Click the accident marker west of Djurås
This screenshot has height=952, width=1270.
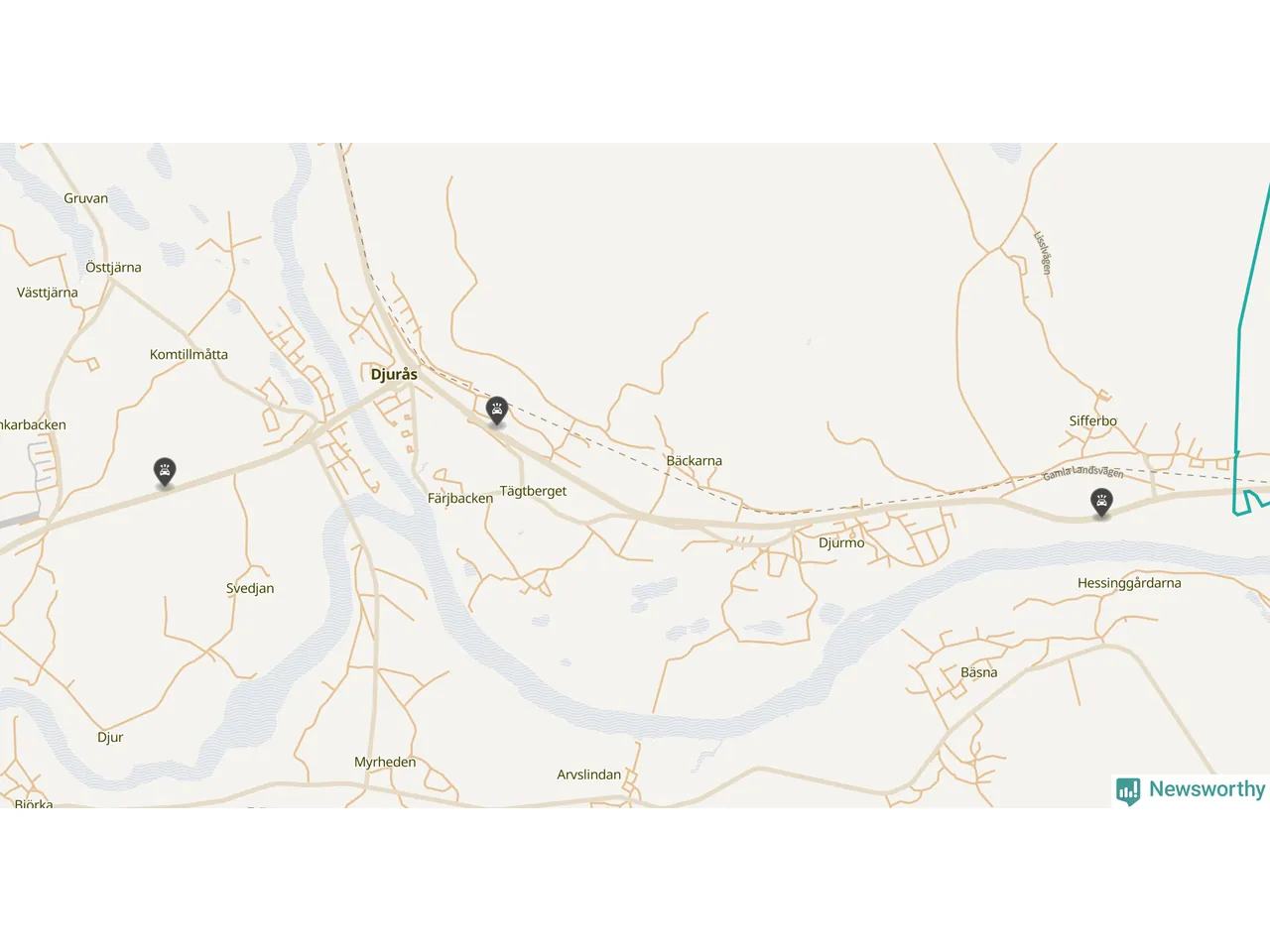165,472
